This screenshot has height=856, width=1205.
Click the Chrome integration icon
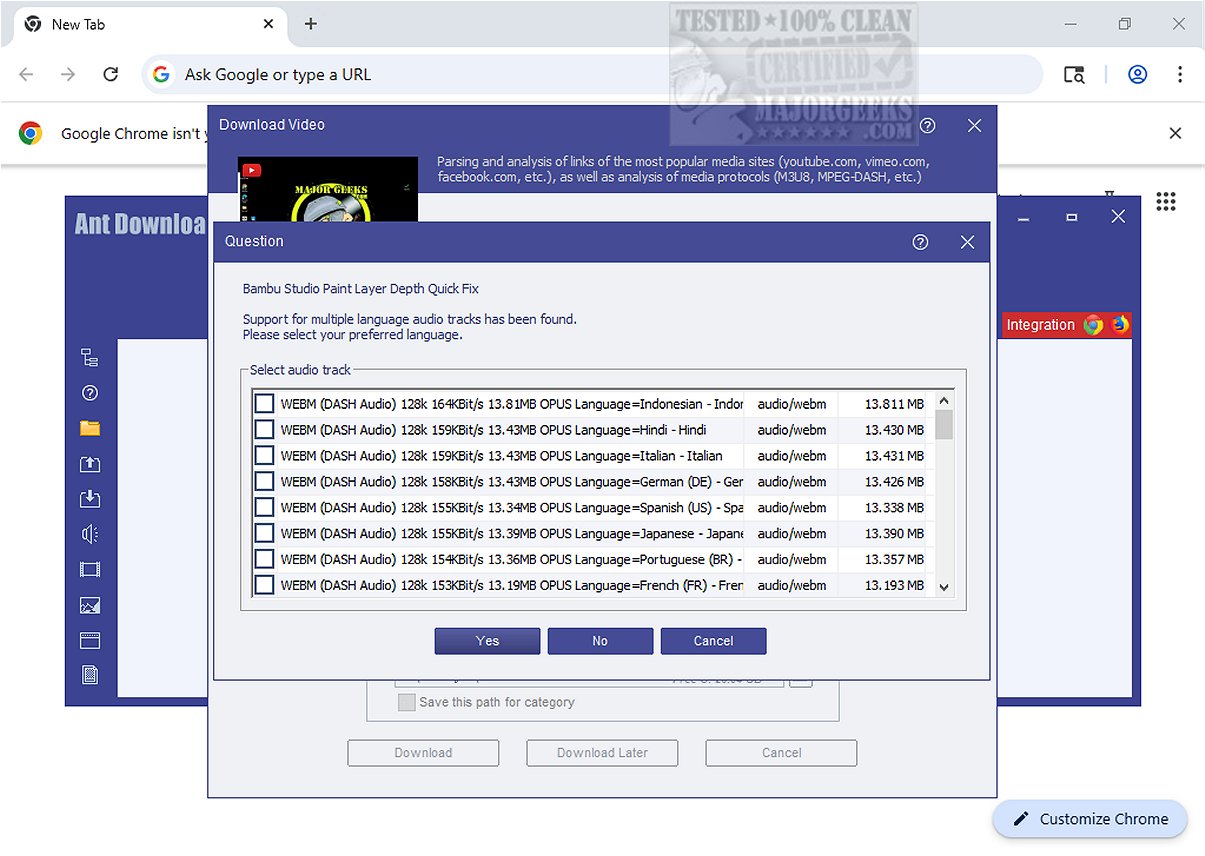tap(1093, 325)
